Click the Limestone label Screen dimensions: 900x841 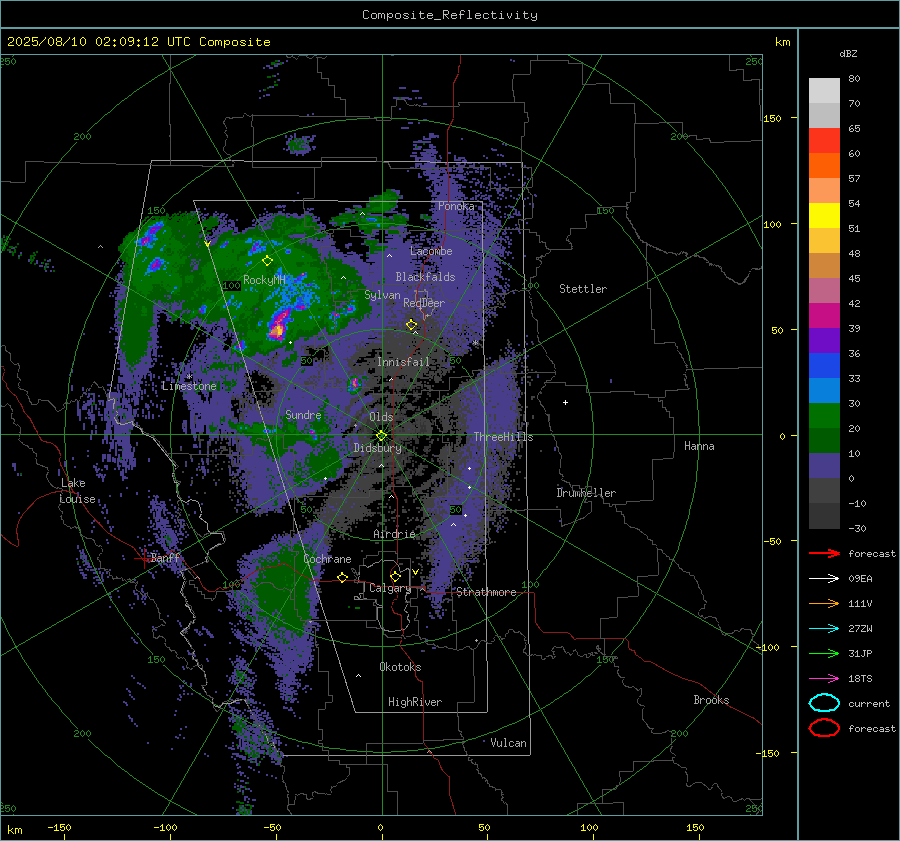(189, 386)
